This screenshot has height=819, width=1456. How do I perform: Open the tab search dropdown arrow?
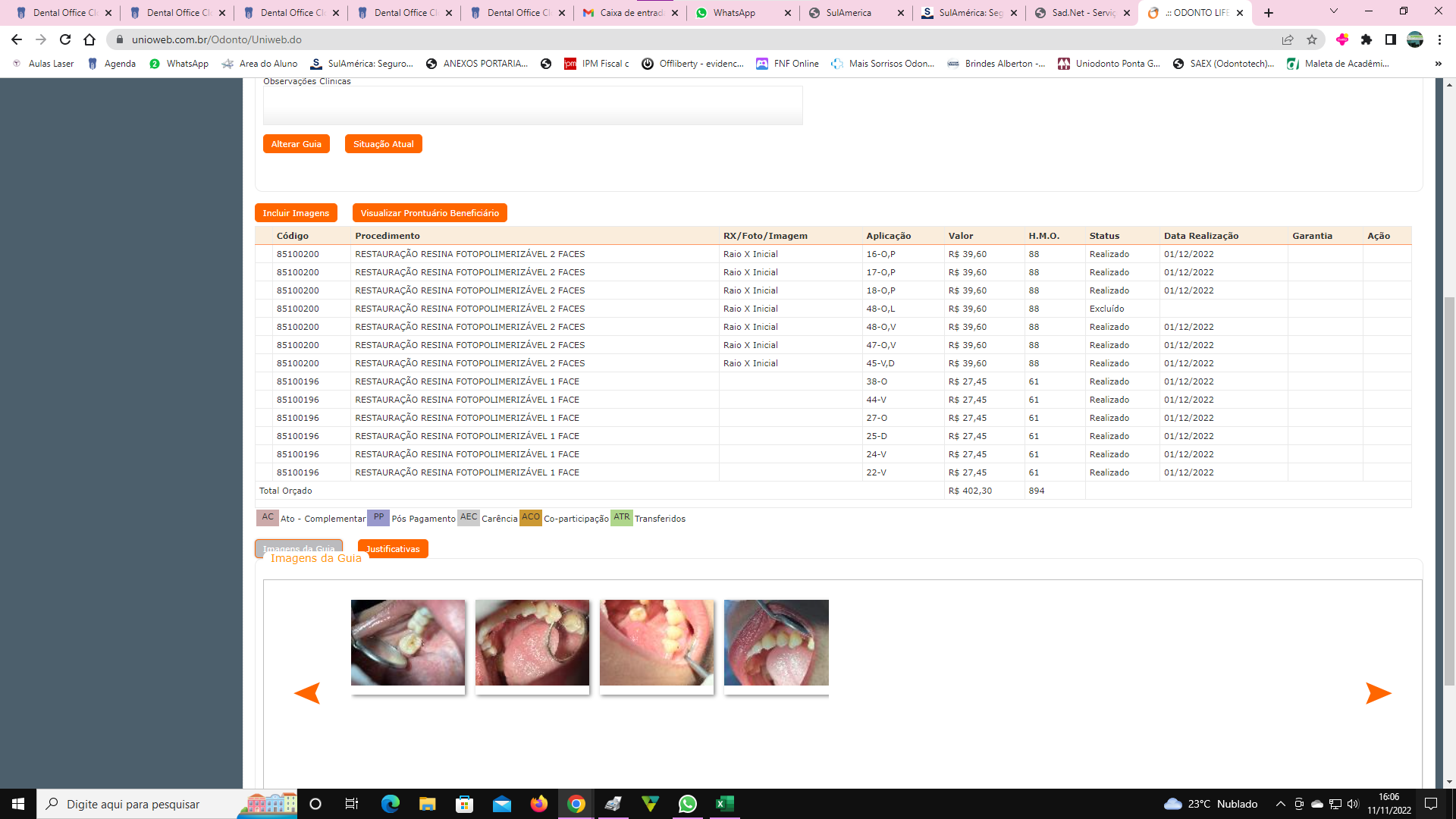pos(1334,11)
